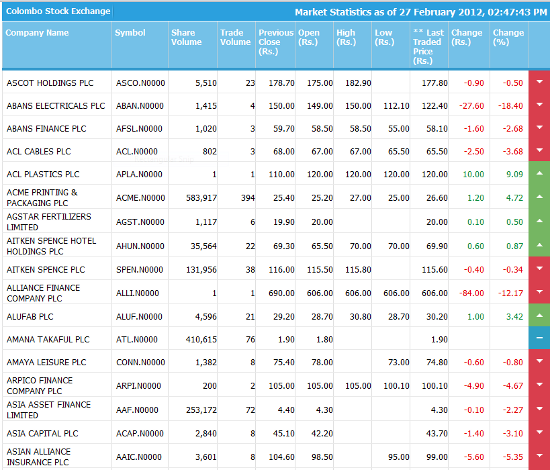This screenshot has height=470, width=550.
Task: Click the symbol ABAN.N0000
Action: tap(140, 106)
